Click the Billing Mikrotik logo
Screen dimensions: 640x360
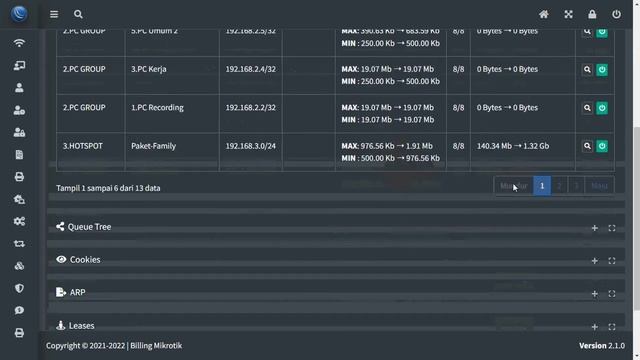click(19, 14)
